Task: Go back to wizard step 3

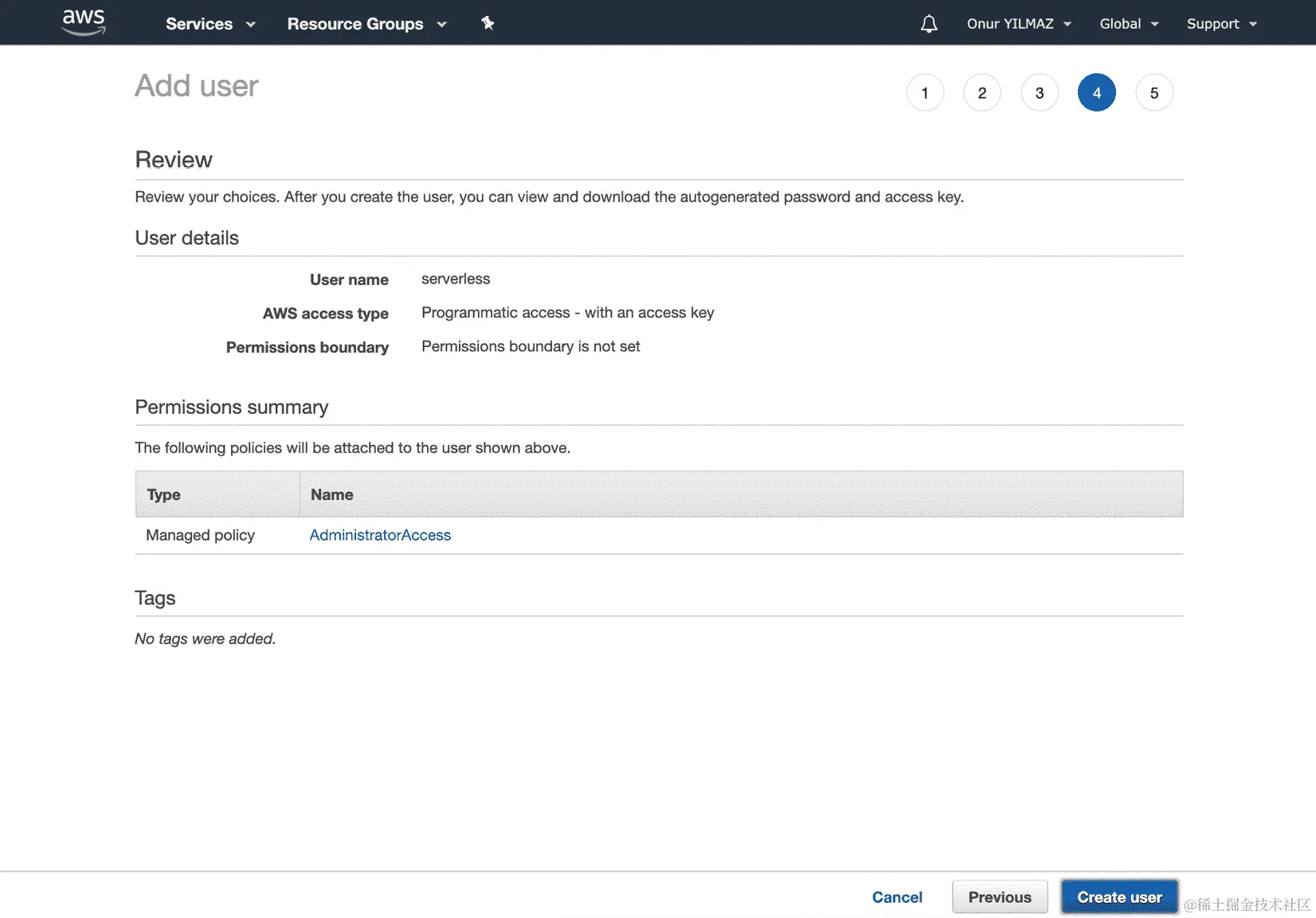Action: click(1039, 92)
